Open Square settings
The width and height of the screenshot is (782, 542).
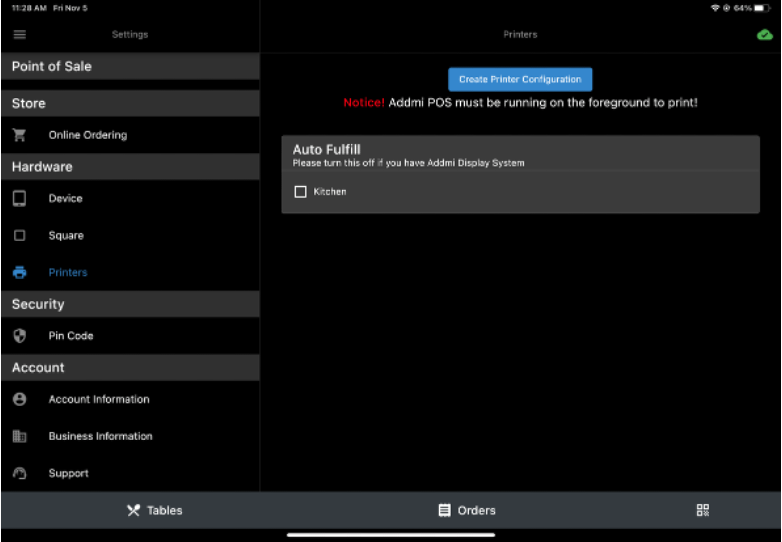[131, 235]
